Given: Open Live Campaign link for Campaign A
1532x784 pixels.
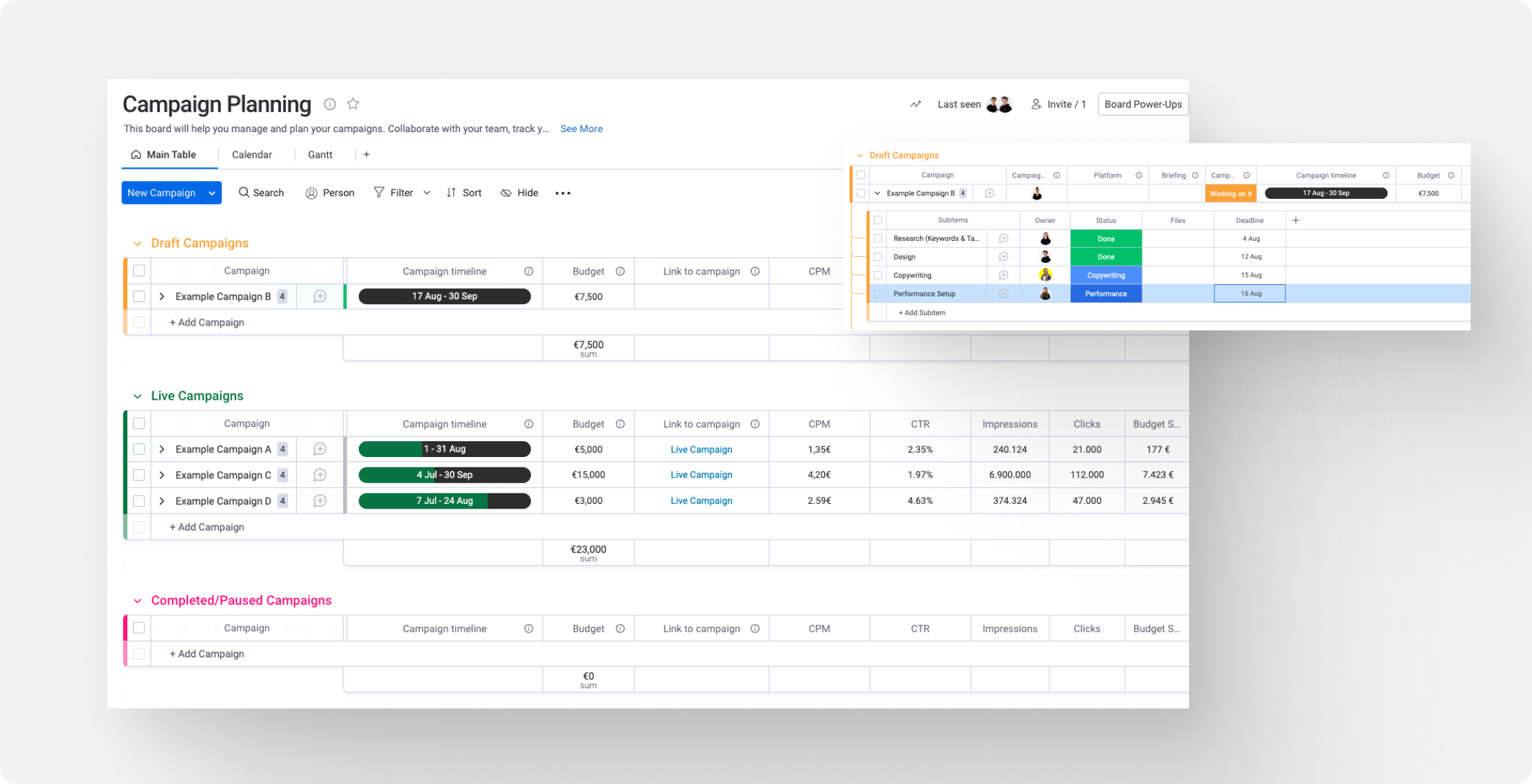Looking at the screenshot, I should [701, 449].
